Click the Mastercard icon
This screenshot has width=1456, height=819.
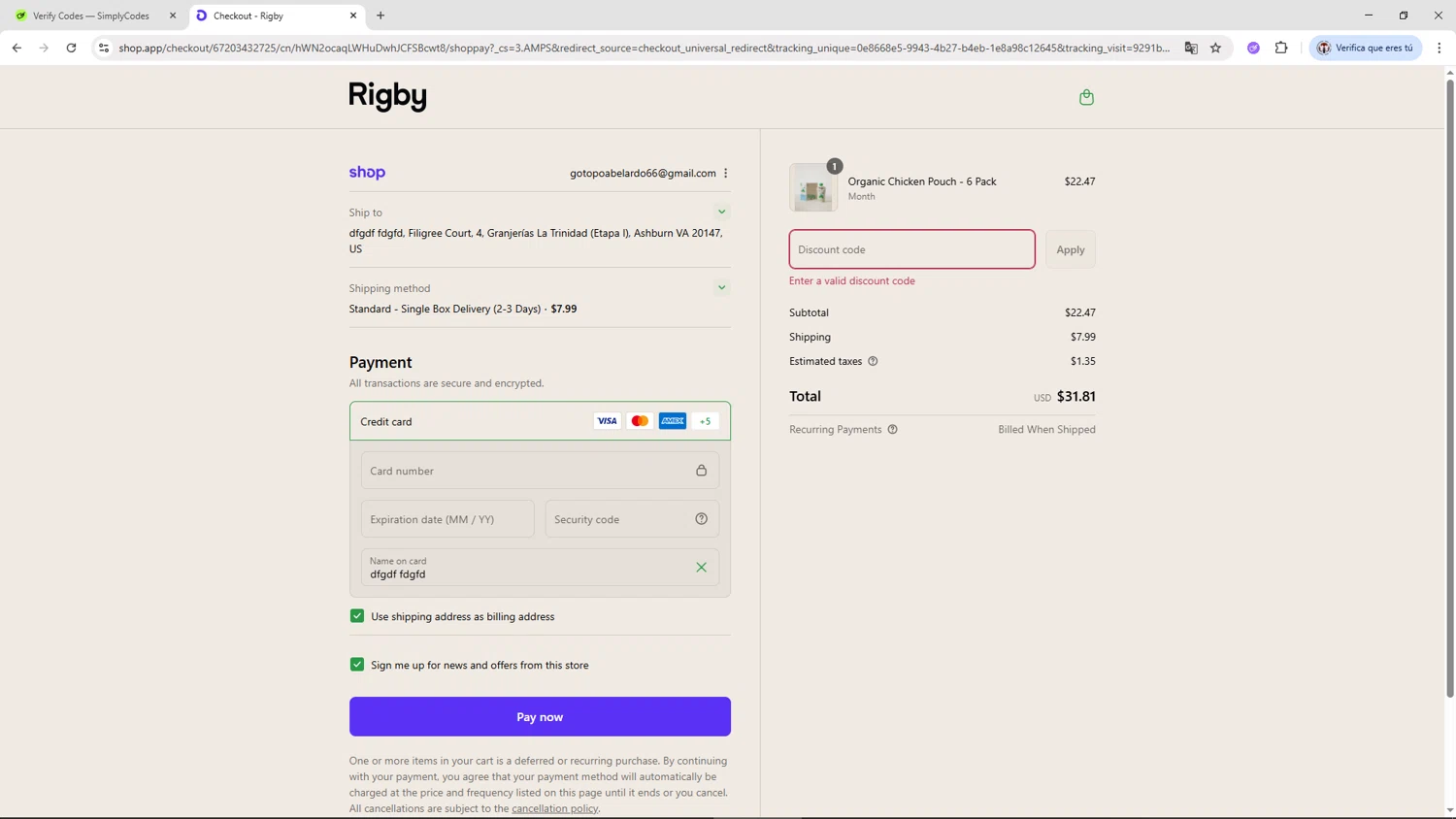(640, 421)
